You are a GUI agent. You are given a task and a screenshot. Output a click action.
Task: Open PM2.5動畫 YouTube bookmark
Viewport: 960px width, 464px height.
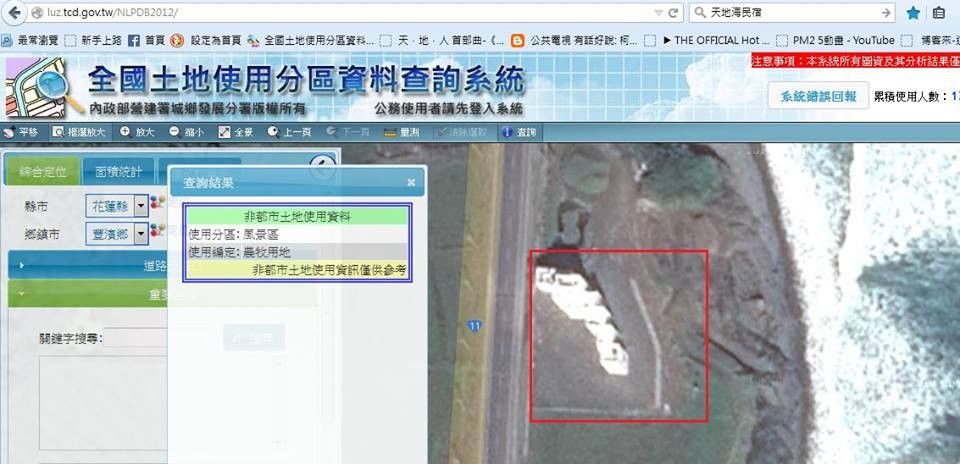coord(835,40)
